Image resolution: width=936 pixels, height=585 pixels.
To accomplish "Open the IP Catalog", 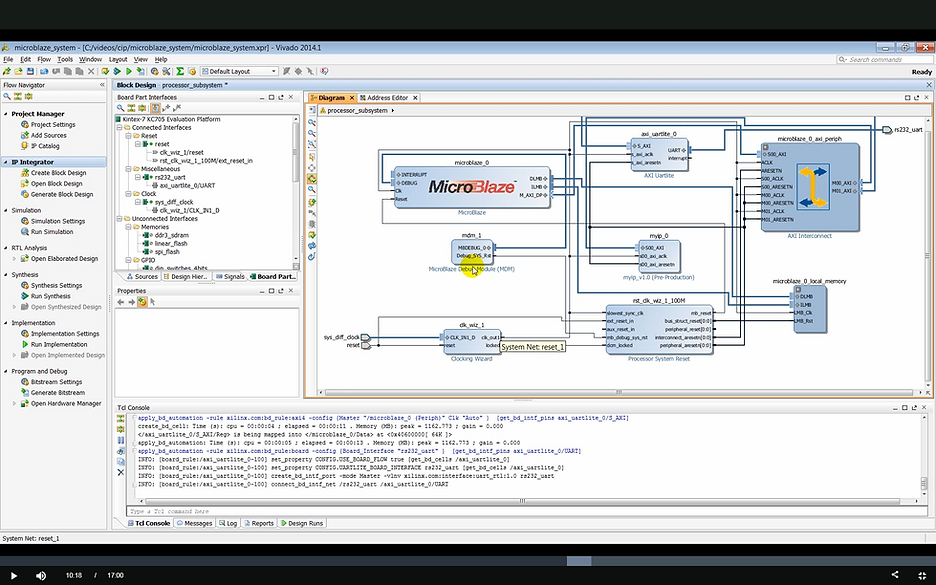I will (x=46, y=146).
